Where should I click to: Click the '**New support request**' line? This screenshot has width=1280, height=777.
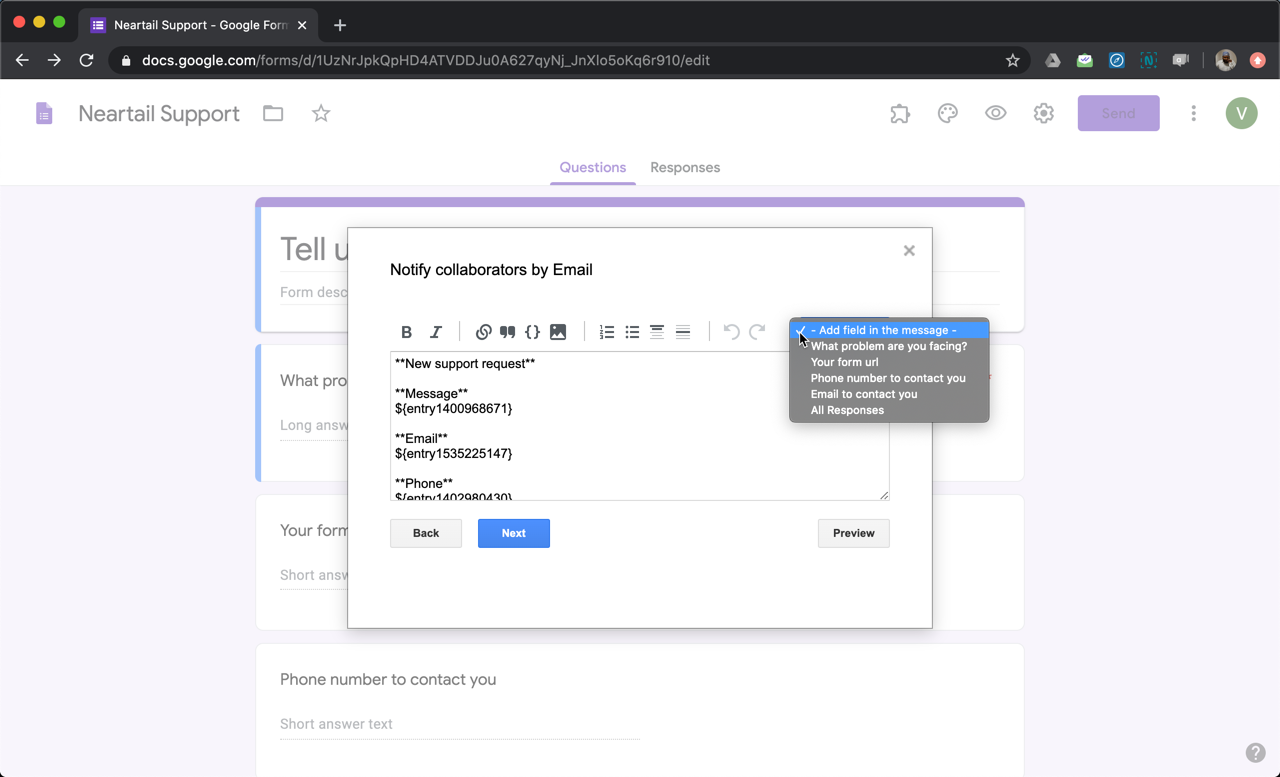[465, 363]
